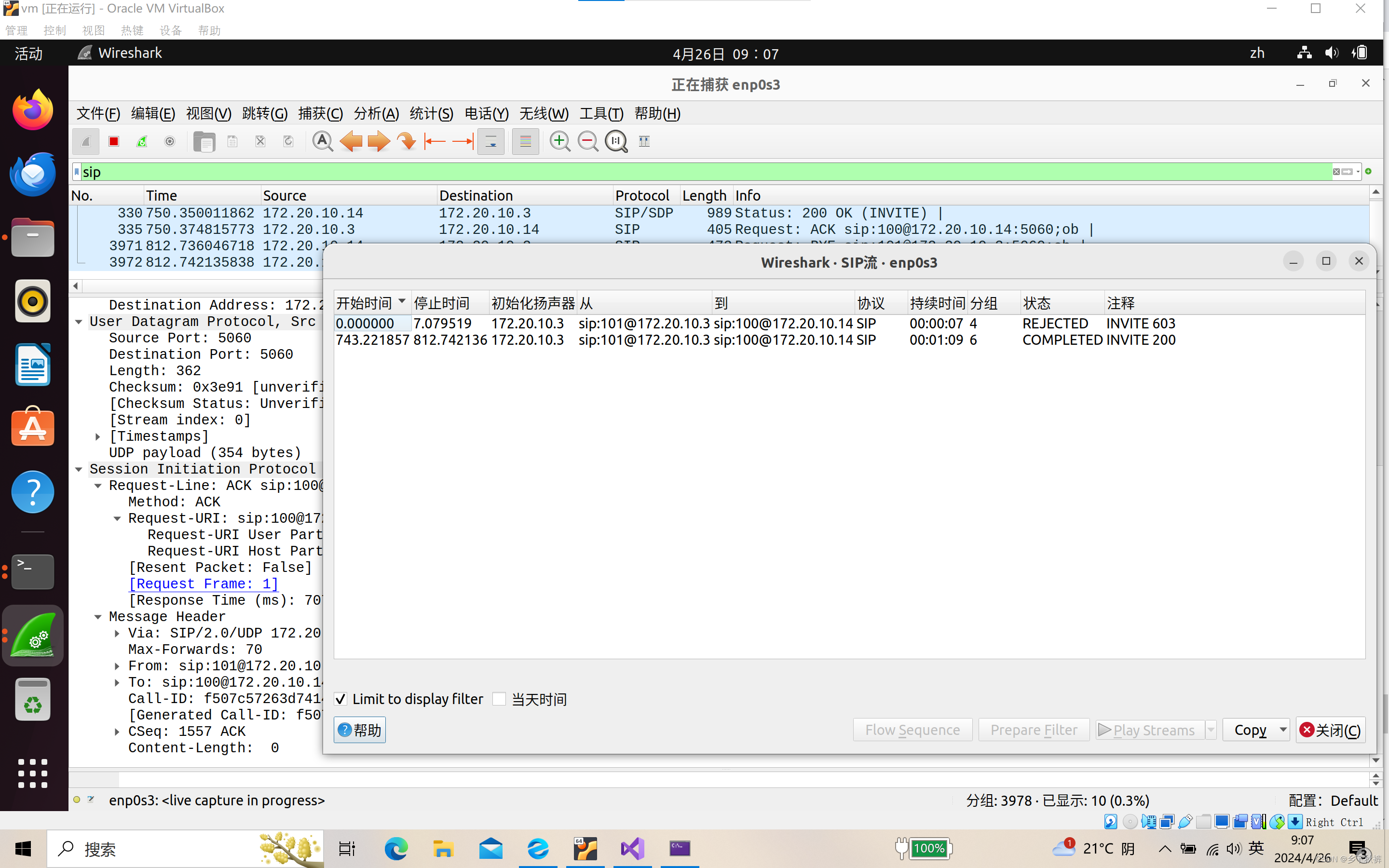This screenshot has width=1389, height=868.
Task: Open Show Applications grid in dock
Action: coord(33,773)
